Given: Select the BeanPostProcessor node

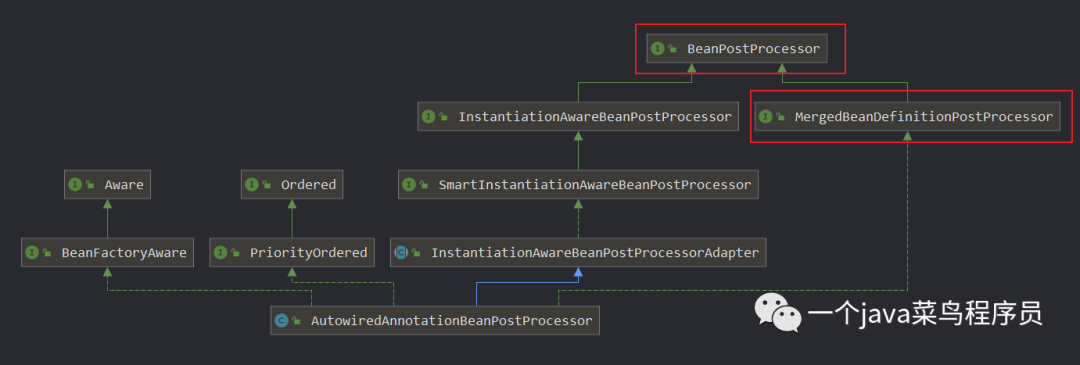Looking at the screenshot, I should (736, 49).
